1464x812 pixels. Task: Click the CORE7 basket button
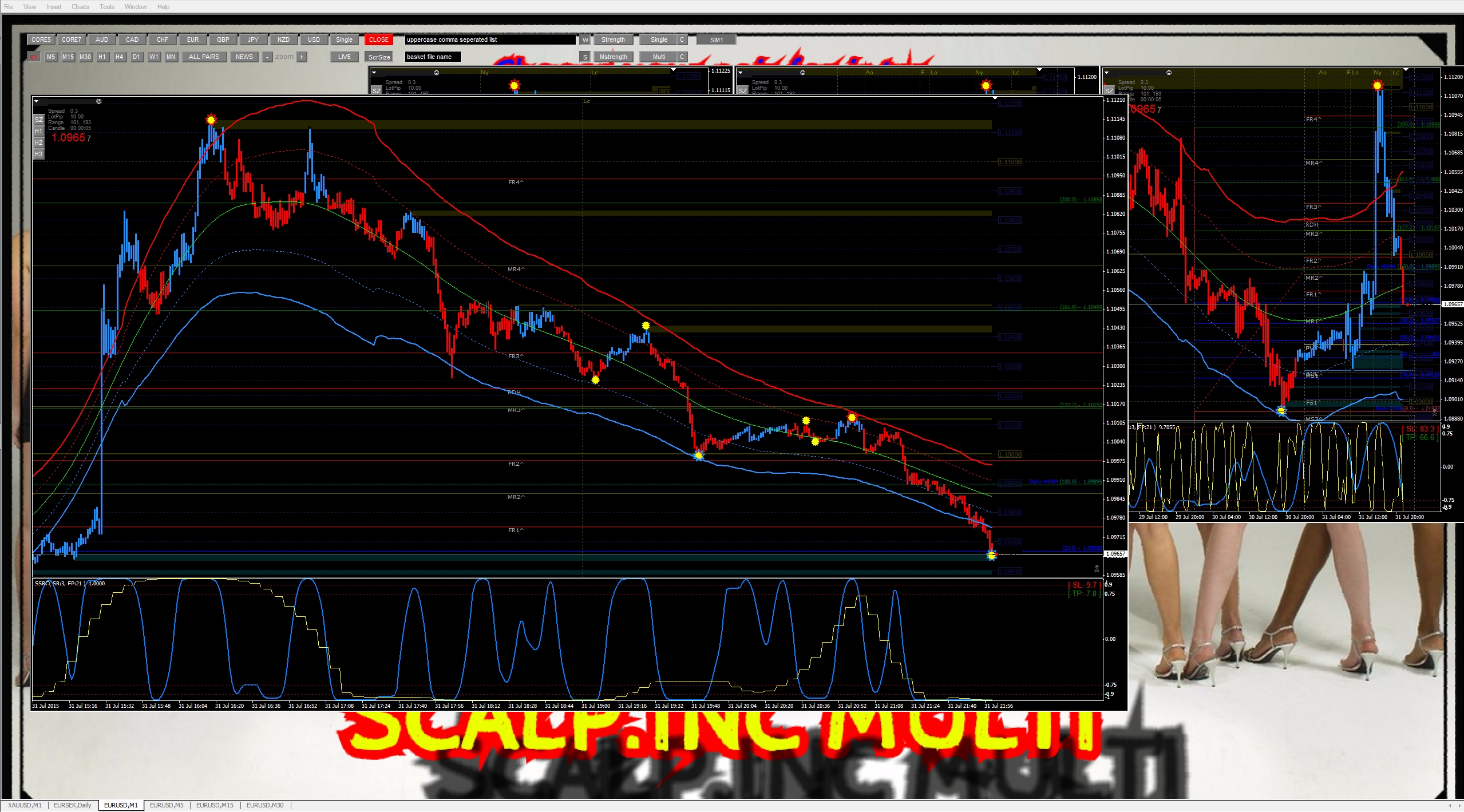point(71,39)
